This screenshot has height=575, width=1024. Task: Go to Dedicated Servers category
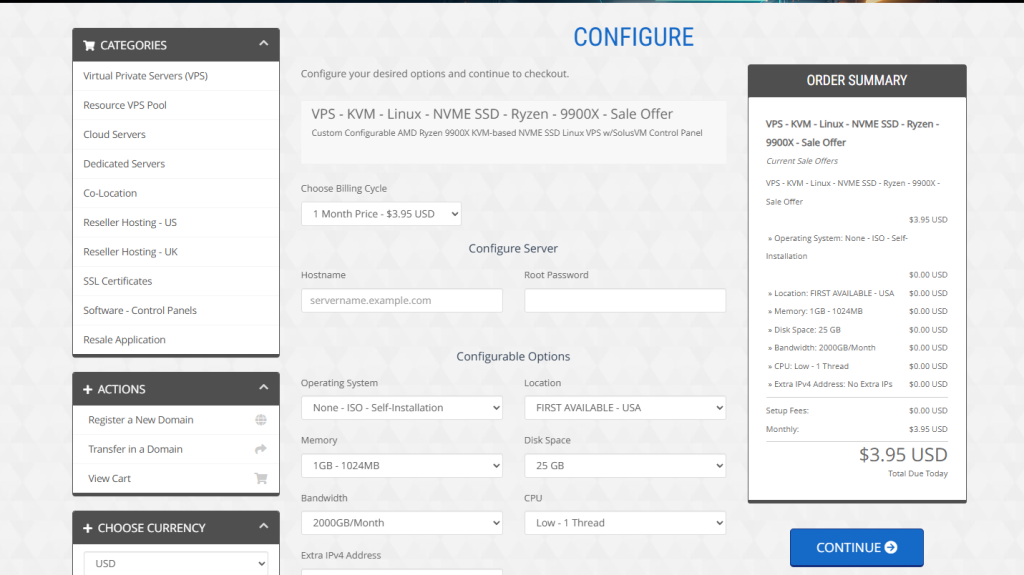(124, 164)
